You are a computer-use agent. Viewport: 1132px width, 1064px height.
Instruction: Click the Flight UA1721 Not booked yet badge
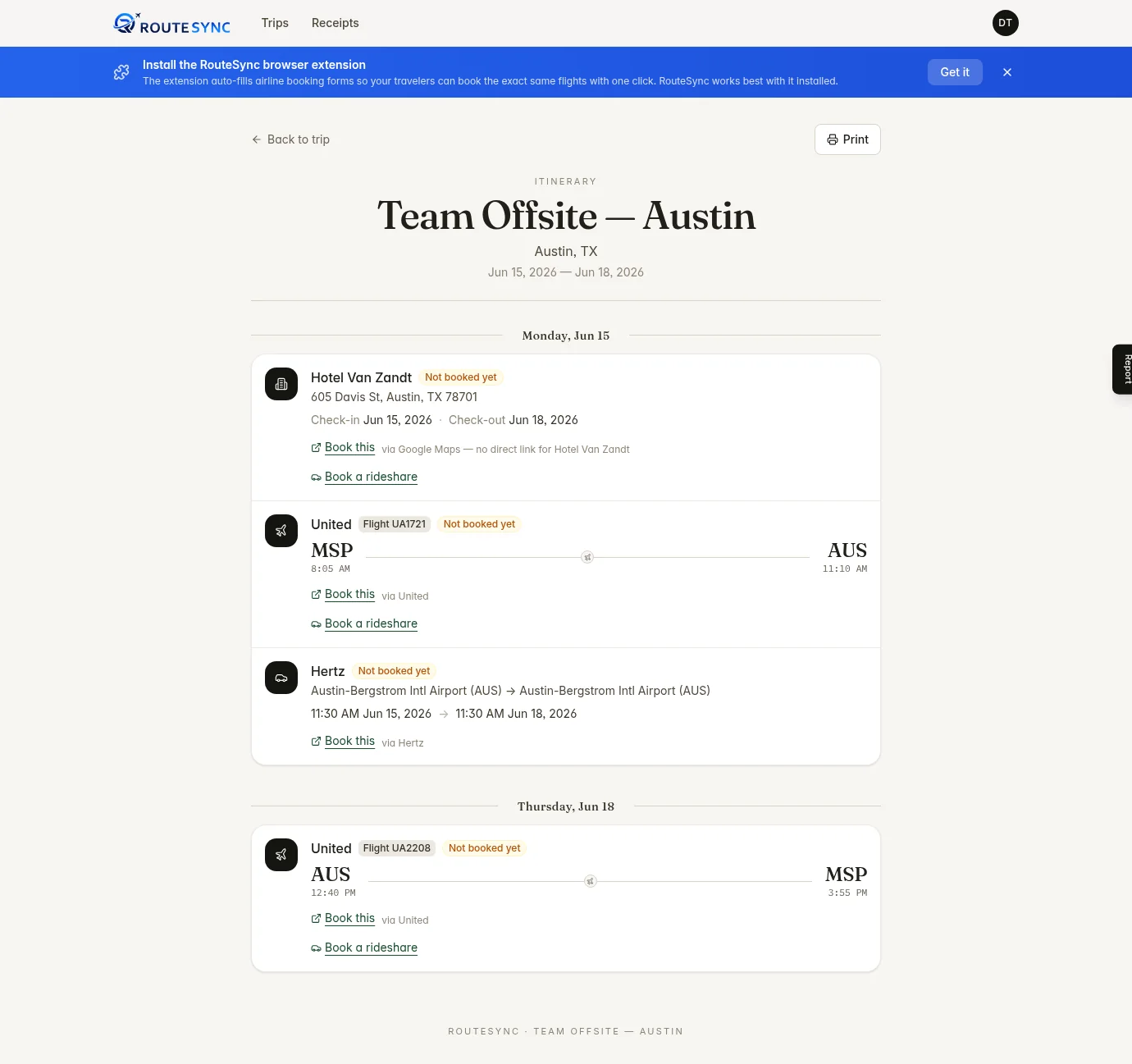pyautogui.click(x=479, y=524)
